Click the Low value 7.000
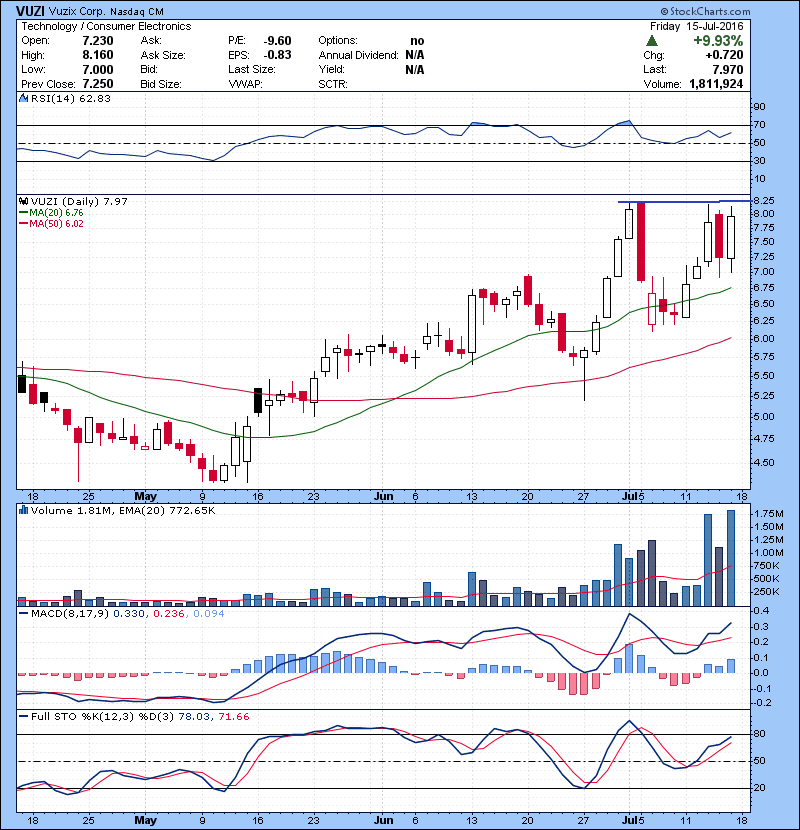Image resolution: width=800 pixels, height=830 pixels. [x=98, y=69]
